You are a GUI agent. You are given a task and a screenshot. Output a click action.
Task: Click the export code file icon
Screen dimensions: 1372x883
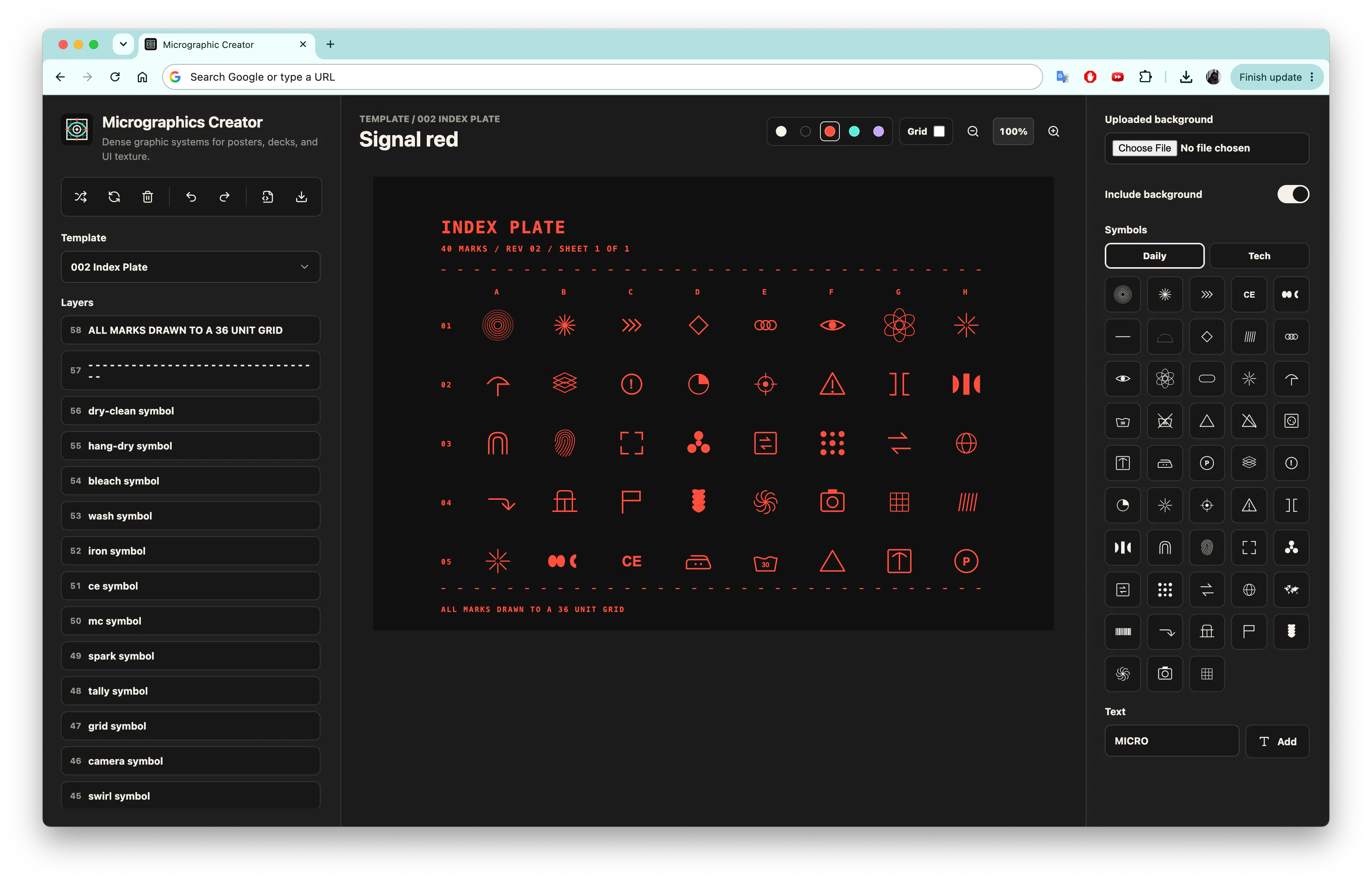point(268,197)
